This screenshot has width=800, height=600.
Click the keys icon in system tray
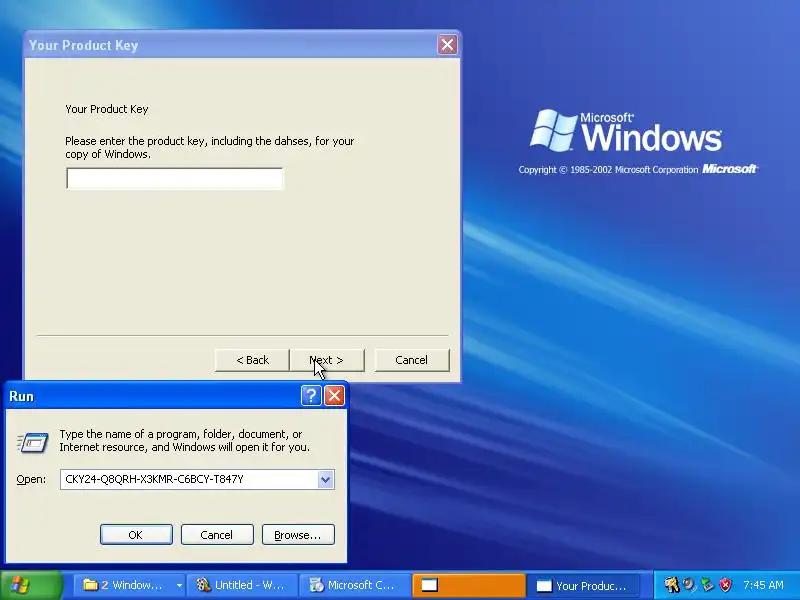[671, 585]
